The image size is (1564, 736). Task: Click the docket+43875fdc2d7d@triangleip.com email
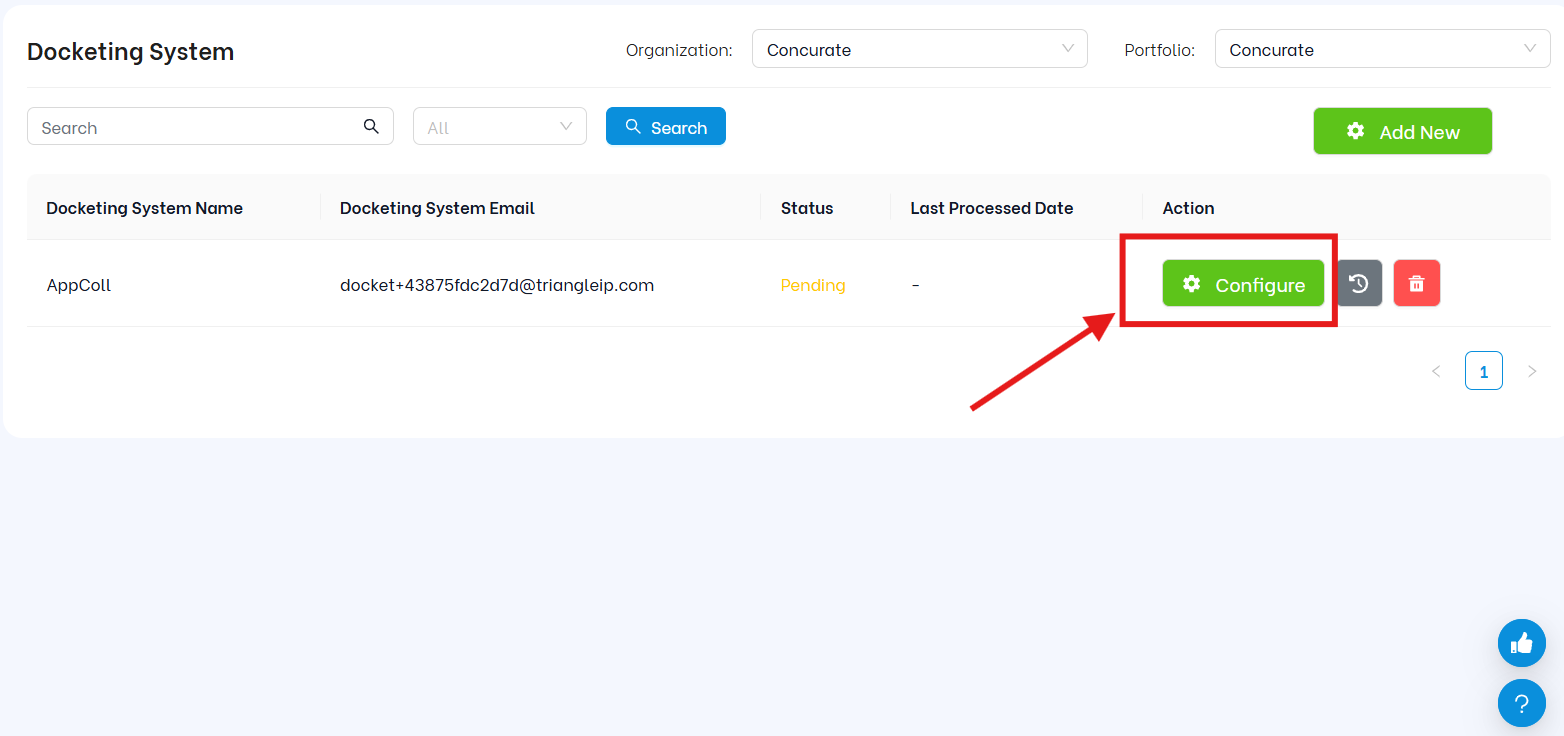(497, 285)
